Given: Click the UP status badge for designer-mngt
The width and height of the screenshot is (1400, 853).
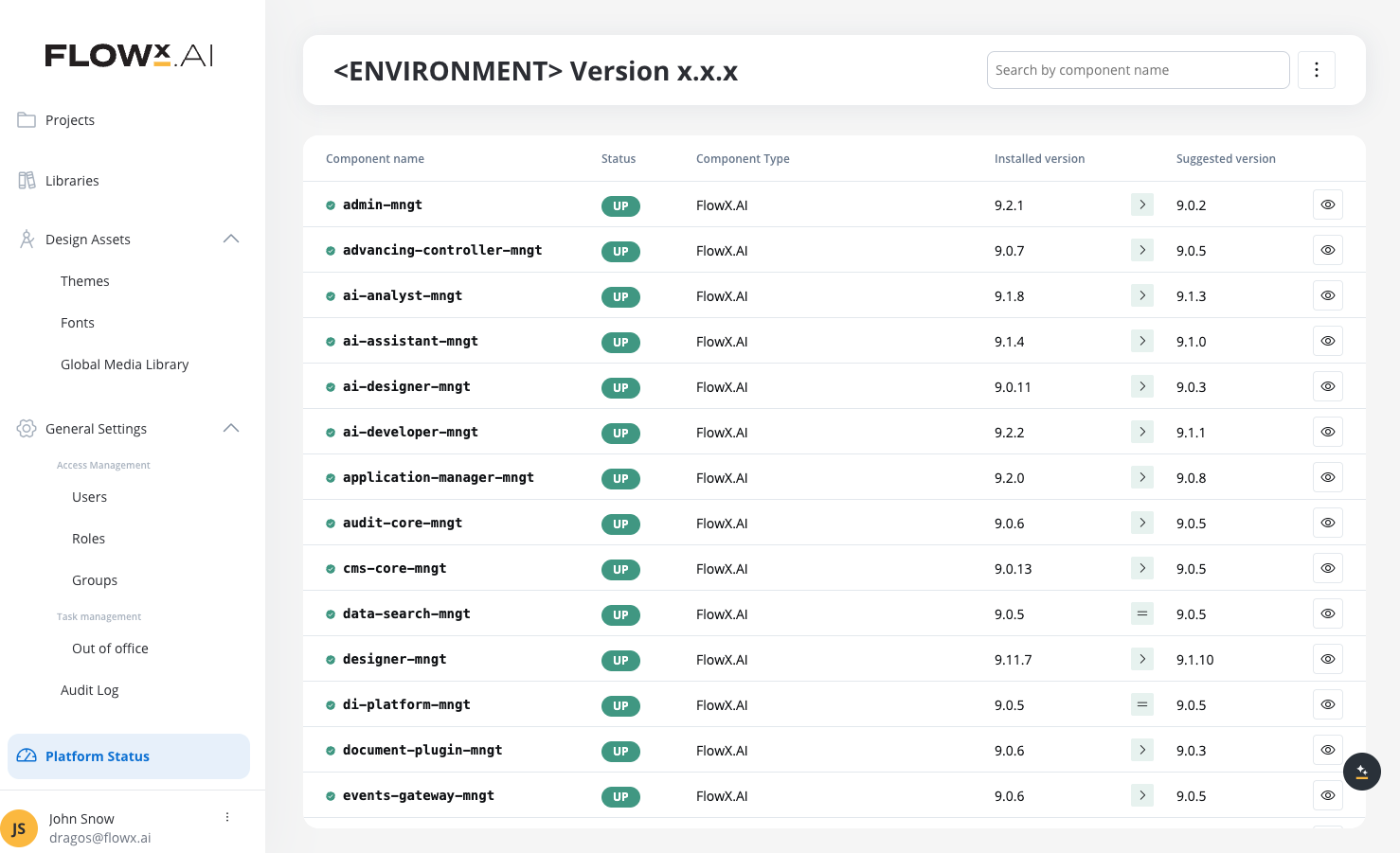Looking at the screenshot, I should [x=620, y=660].
